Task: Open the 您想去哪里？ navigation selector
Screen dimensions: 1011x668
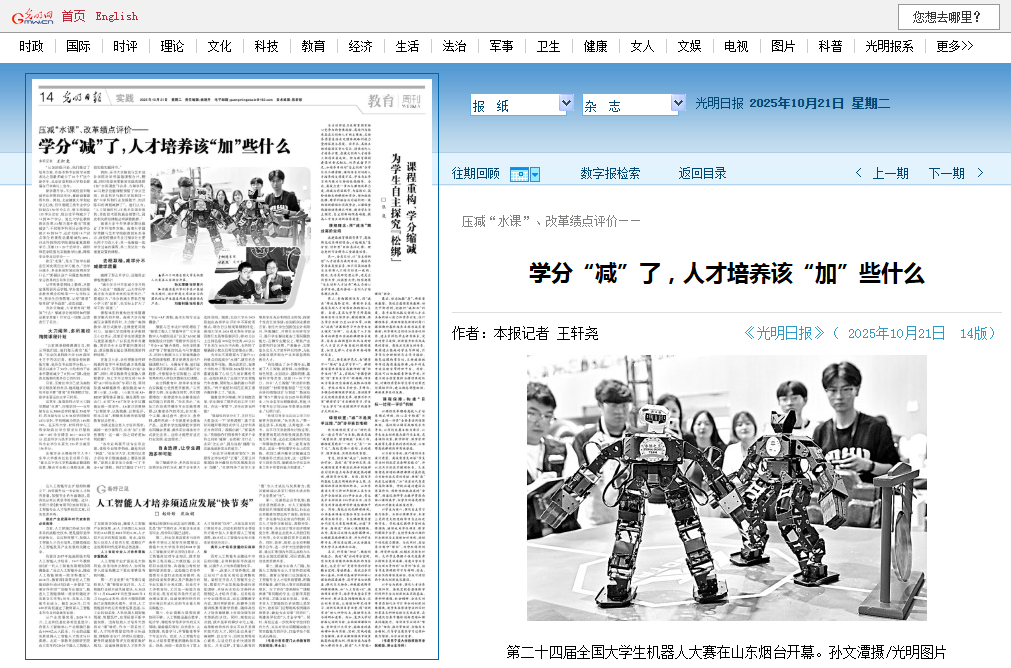Action: click(x=948, y=17)
